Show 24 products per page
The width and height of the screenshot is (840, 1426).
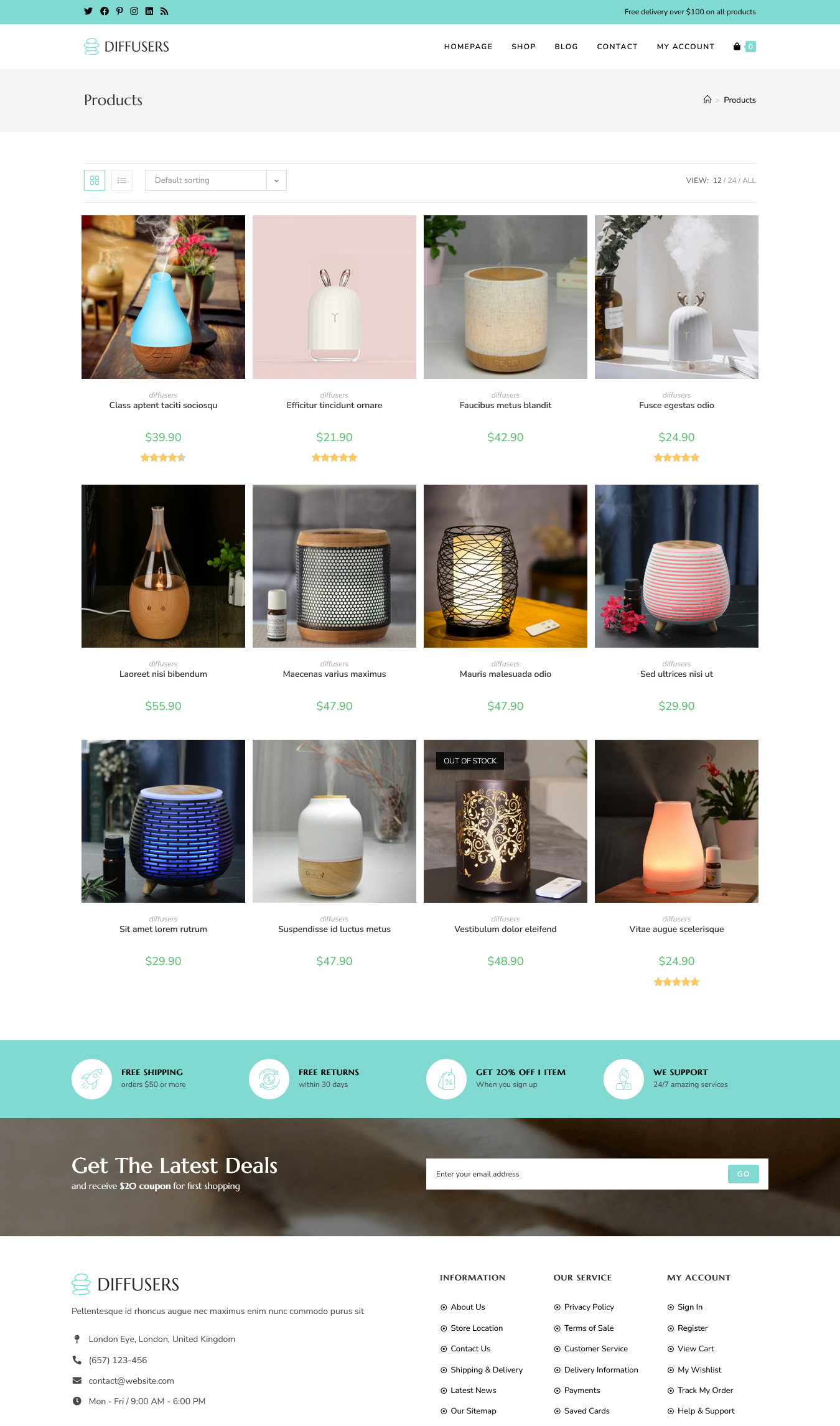pyautogui.click(x=732, y=180)
